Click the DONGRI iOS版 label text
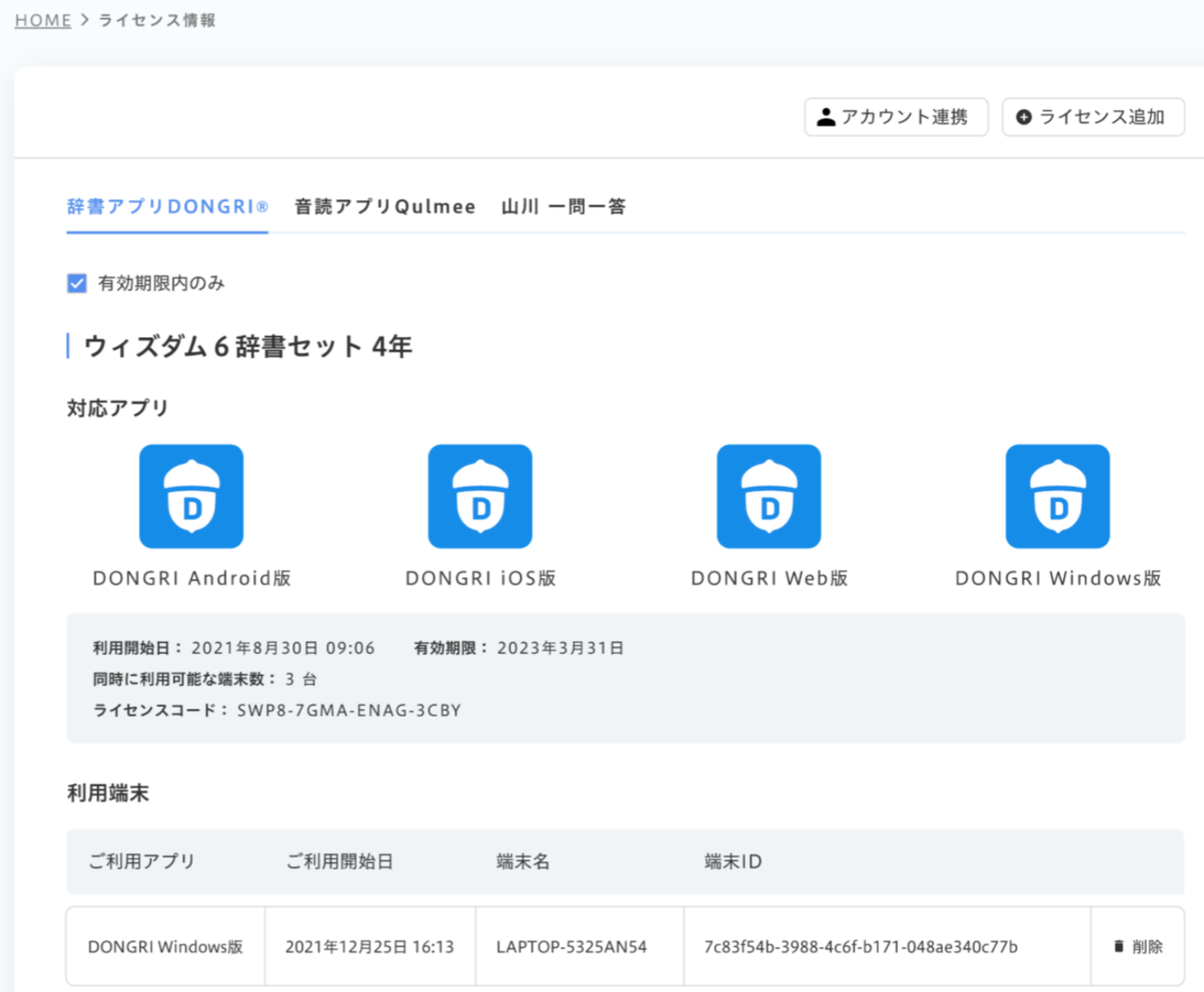This screenshot has width=1204, height=992. coord(481,578)
